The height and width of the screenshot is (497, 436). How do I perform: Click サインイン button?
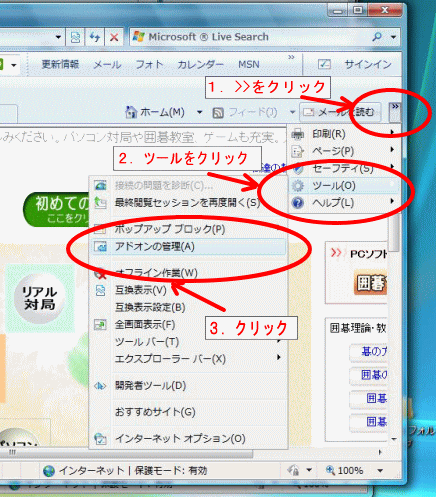[368, 64]
